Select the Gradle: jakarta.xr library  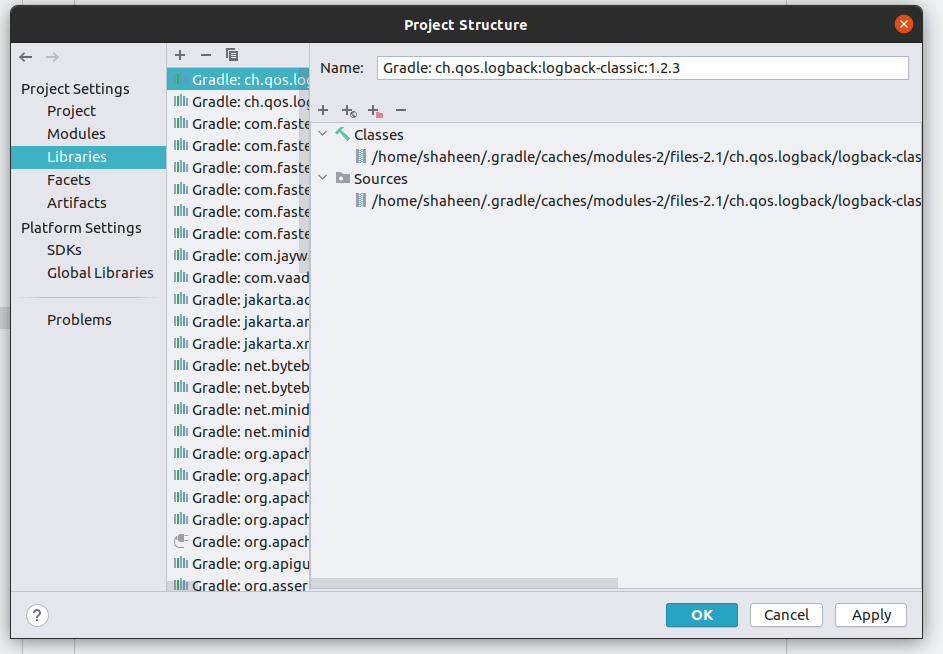click(x=238, y=344)
